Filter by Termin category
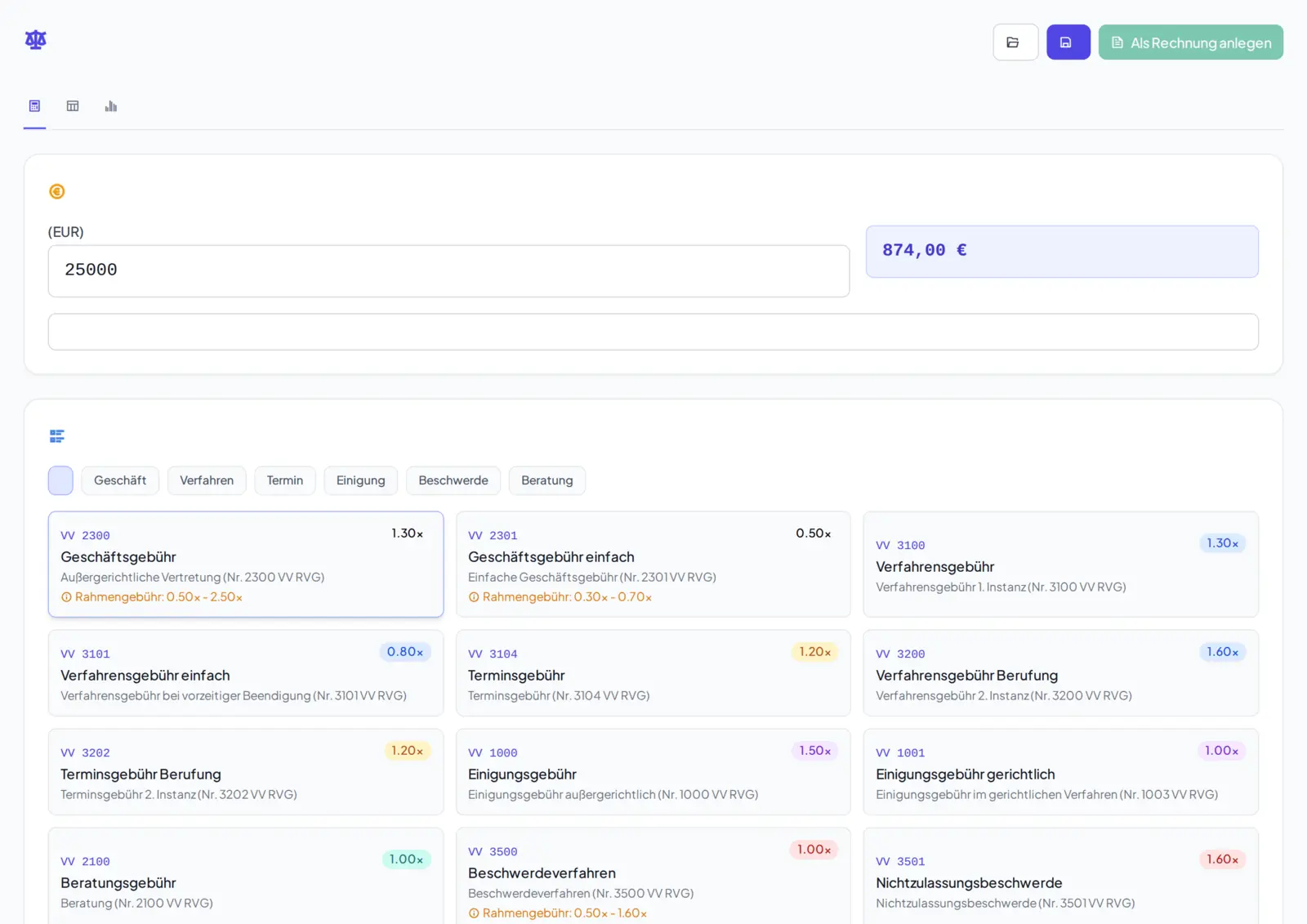The image size is (1307, 924). (285, 480)
